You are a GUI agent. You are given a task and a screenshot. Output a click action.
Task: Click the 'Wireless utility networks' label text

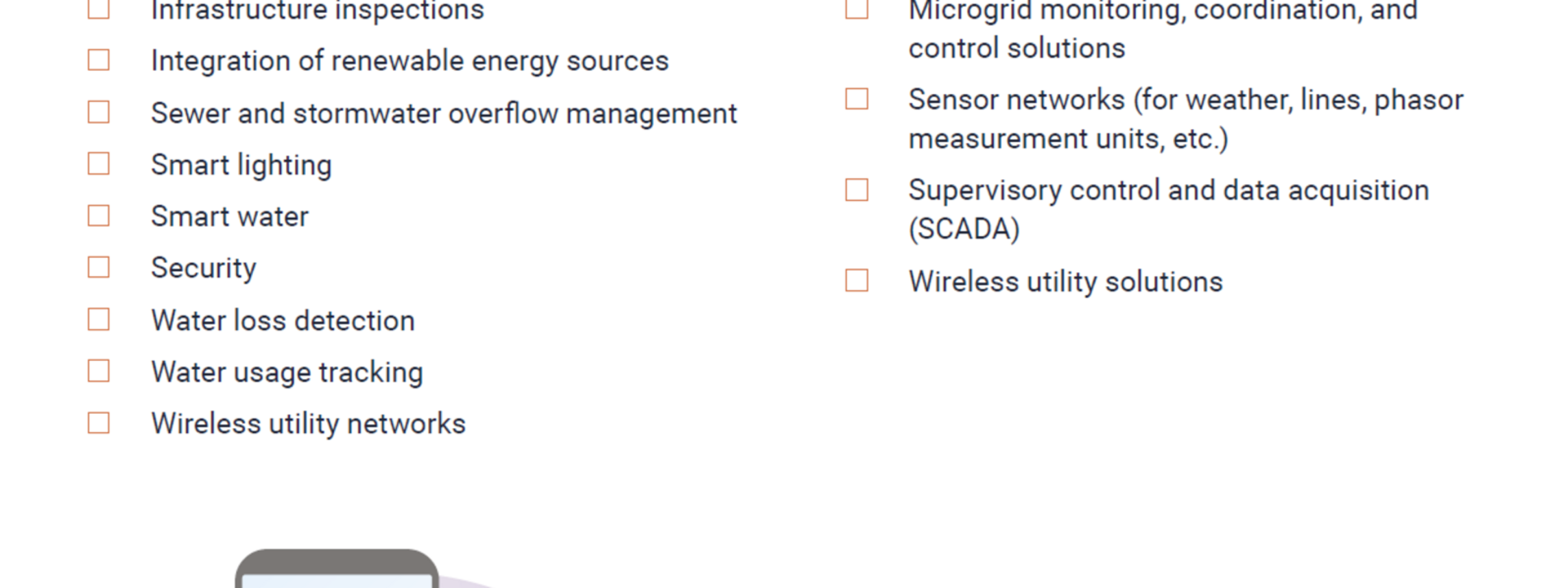click(308, 424)
